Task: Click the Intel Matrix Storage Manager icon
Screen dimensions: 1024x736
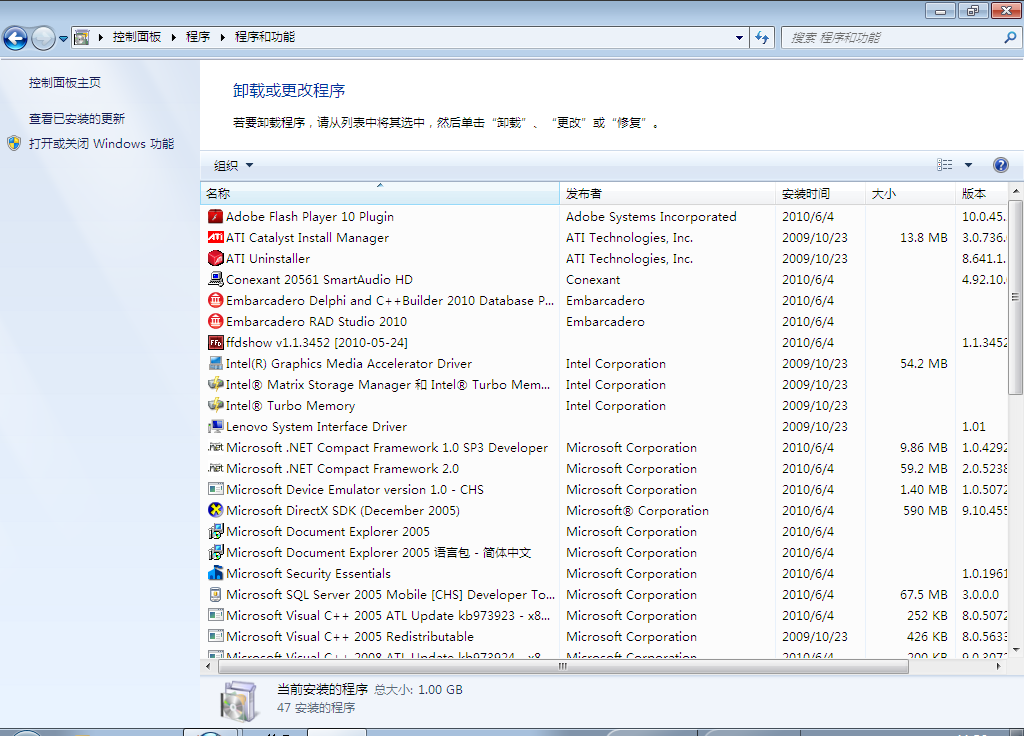Action: click(x=216, y=384)
